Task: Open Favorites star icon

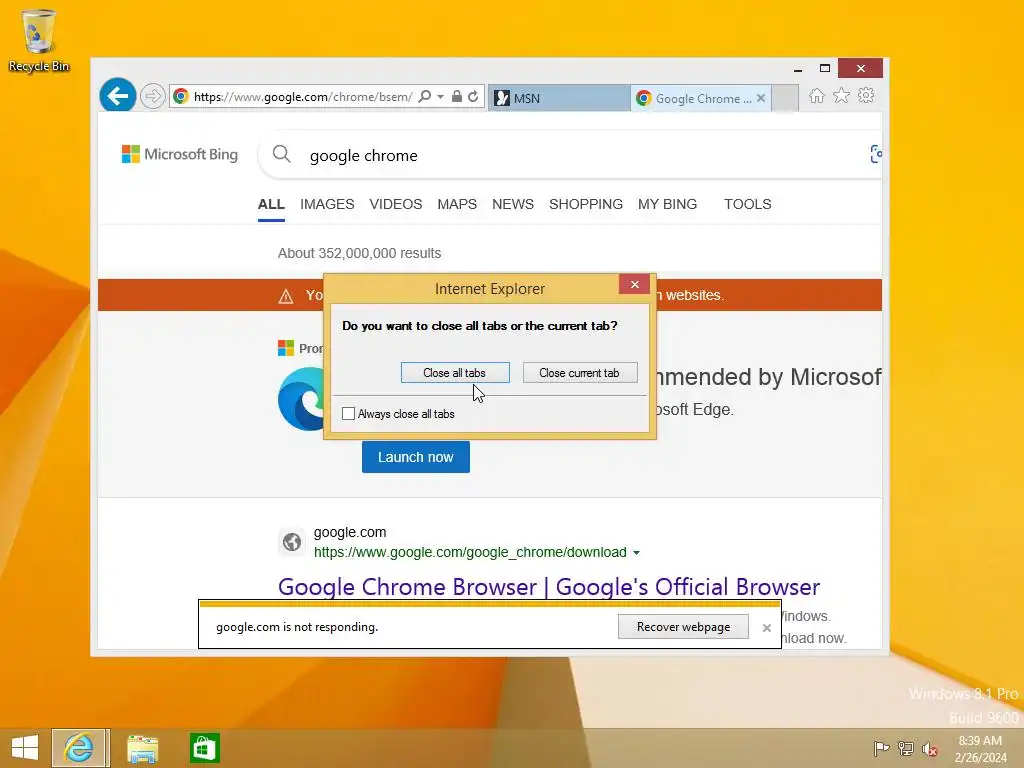Action: [841, 96]
